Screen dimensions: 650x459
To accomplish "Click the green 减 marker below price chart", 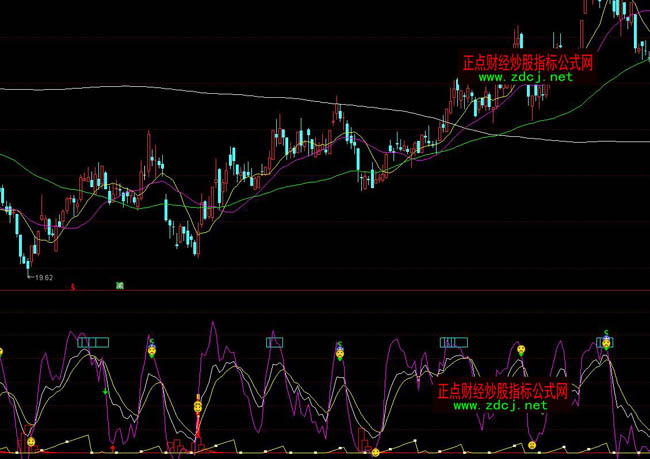I will click(x=119, y=286).
